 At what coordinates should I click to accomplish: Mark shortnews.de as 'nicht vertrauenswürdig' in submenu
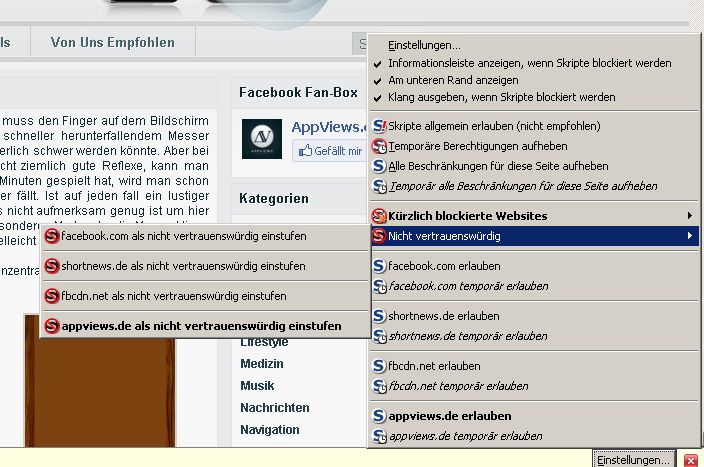click(x=205, y=266)
